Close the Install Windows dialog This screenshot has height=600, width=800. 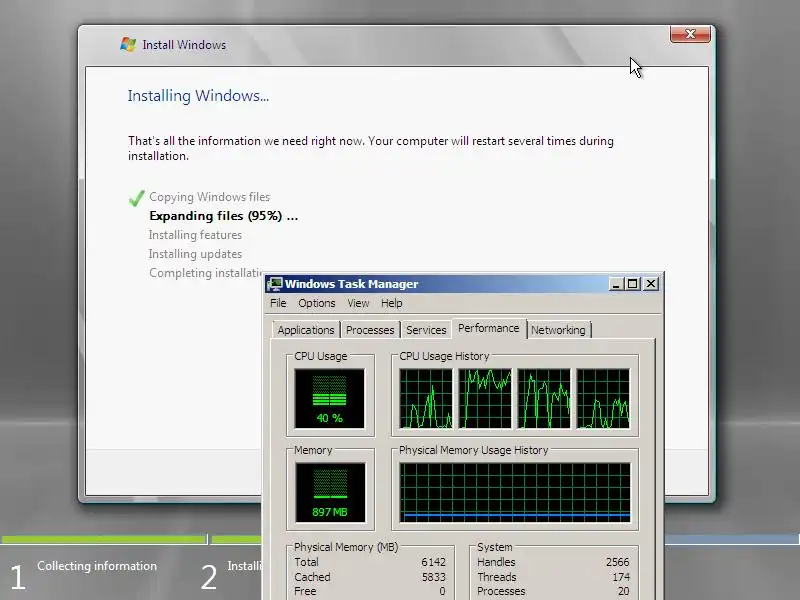(x=690, y=34)
